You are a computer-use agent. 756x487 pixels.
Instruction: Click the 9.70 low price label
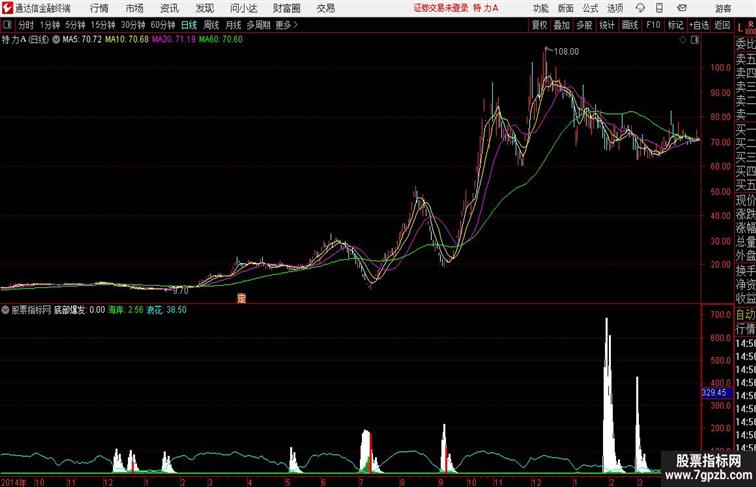point(180,291)
